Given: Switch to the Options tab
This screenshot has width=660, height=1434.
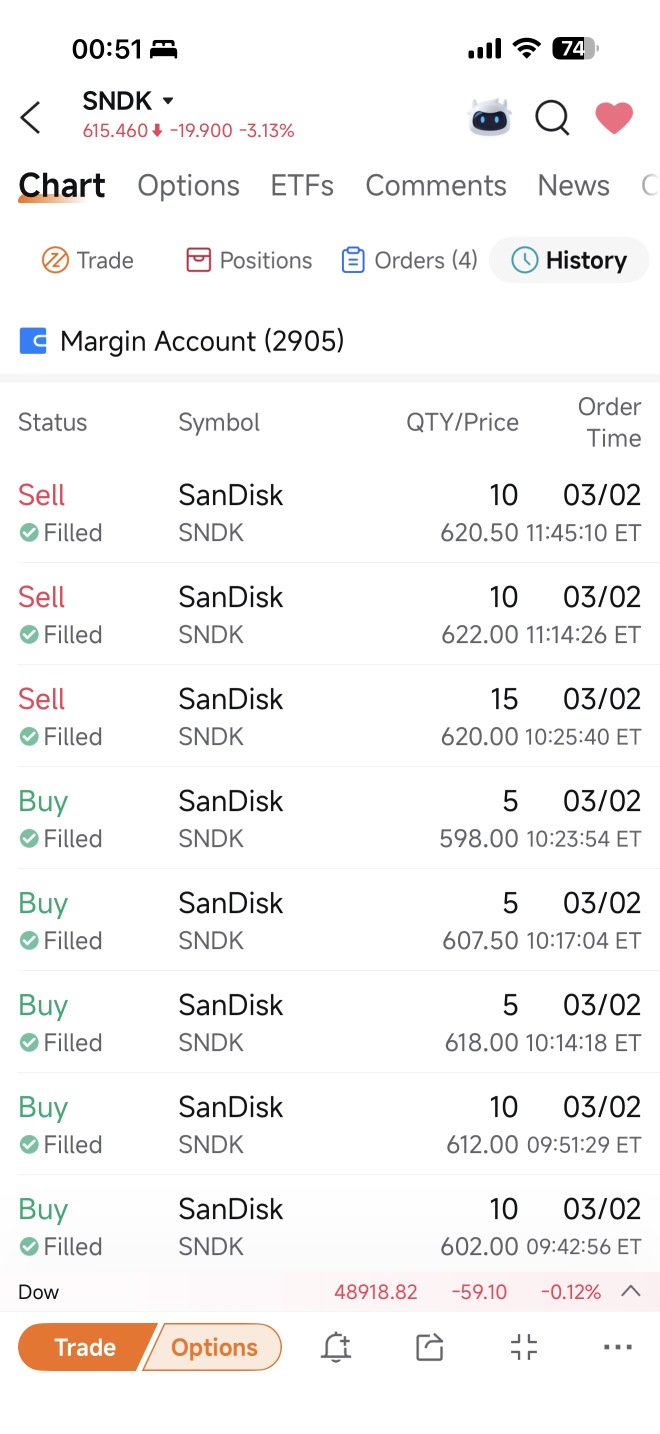Looking at the screenshot, I should (189, 186).
